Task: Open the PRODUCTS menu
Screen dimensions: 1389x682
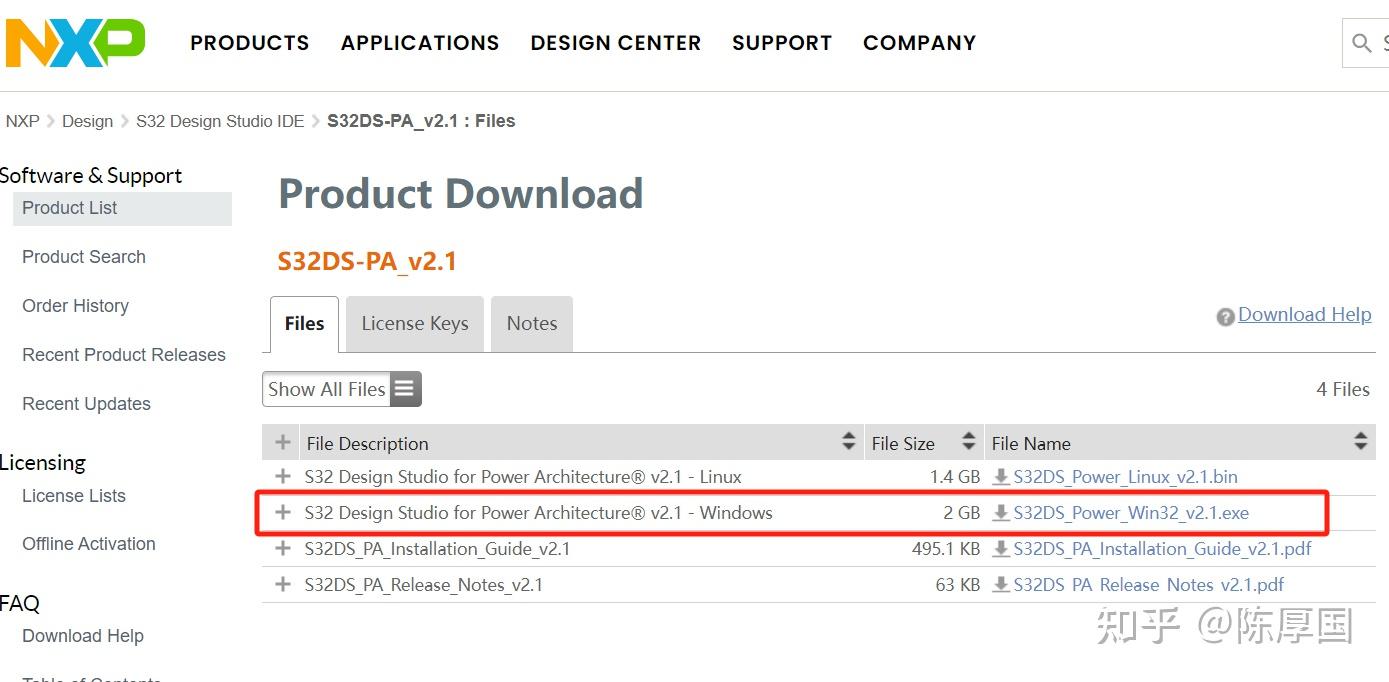Action: [x=250, y=43]
